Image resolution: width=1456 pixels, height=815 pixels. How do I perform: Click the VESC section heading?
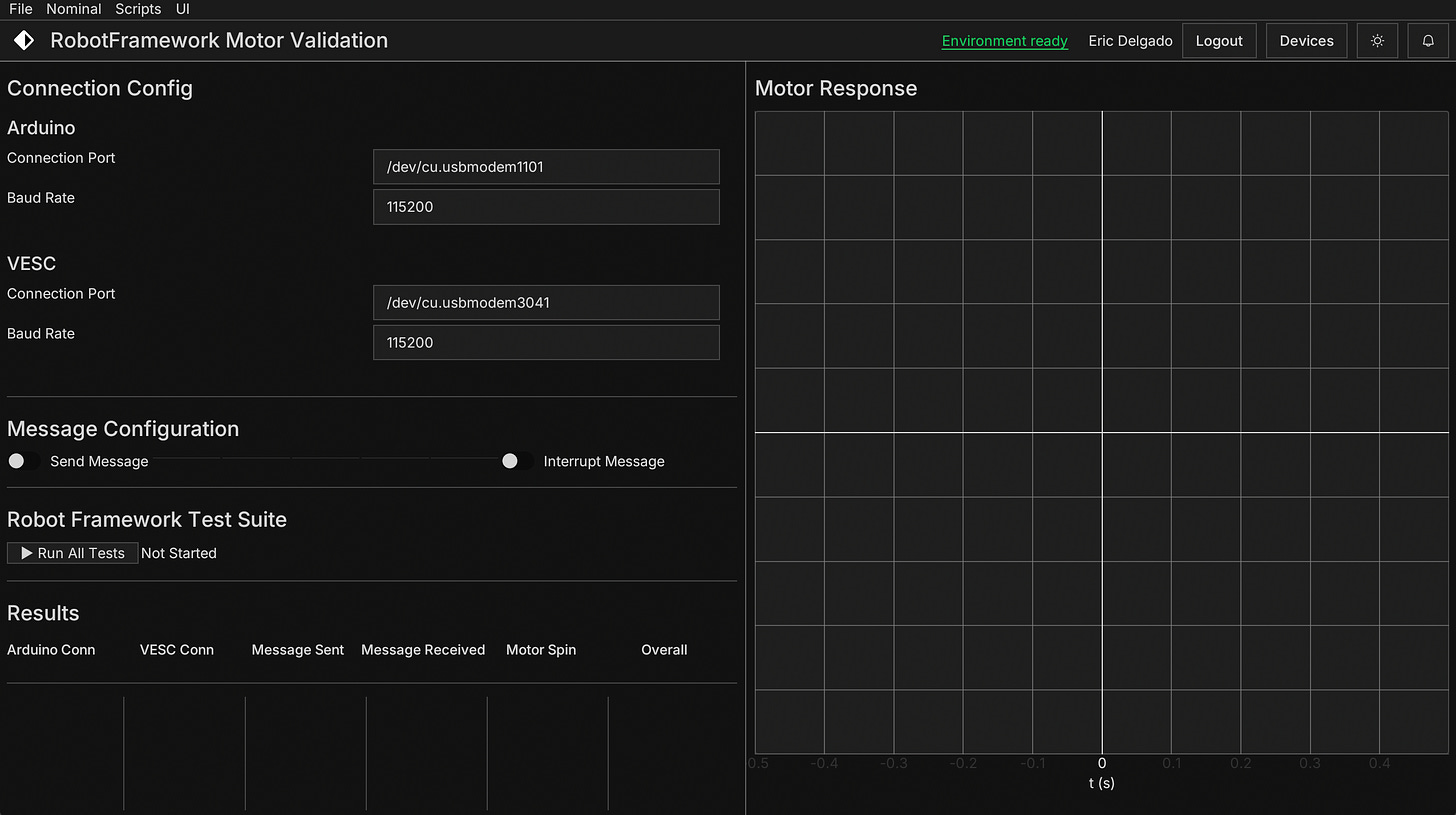coord(32,264)
